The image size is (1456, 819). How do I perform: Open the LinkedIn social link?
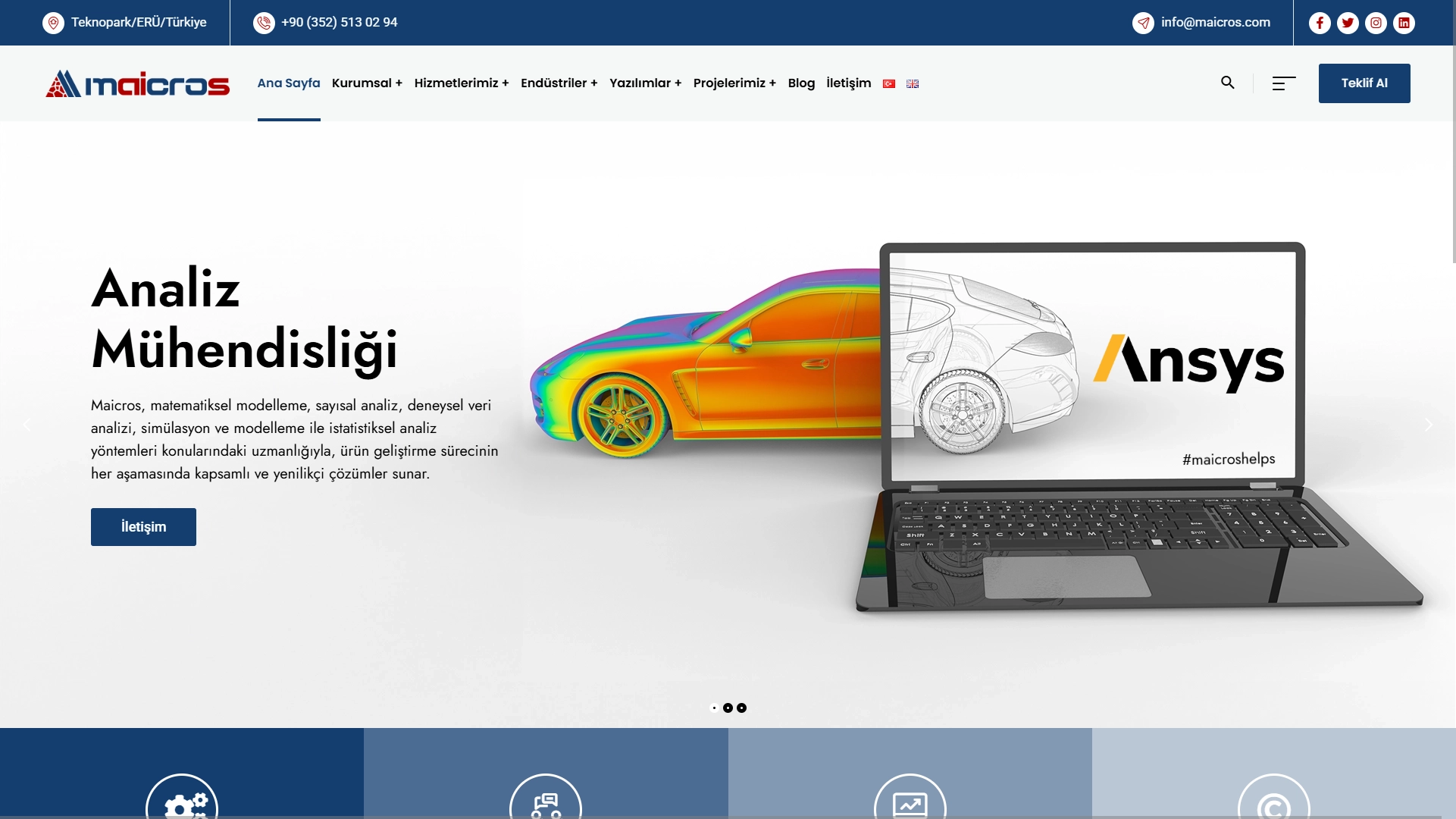(x=1404, y=23)
